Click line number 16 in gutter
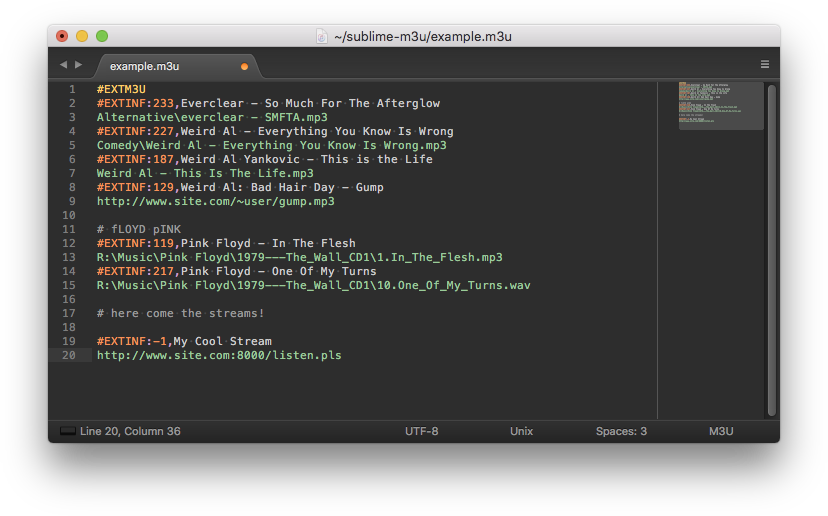The width and height of the screenshot is (828, 516). point(69,299)
